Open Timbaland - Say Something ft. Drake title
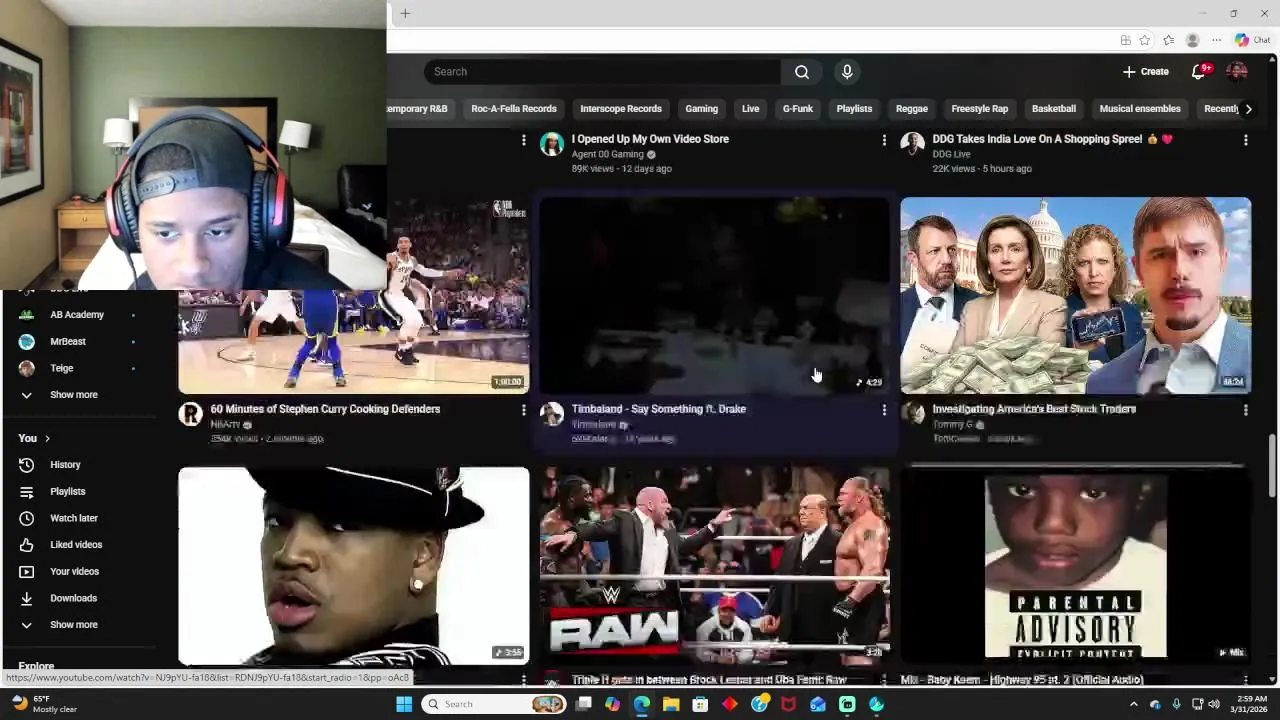This screenshot has height=720, width=1280. [x=658, y=409]
